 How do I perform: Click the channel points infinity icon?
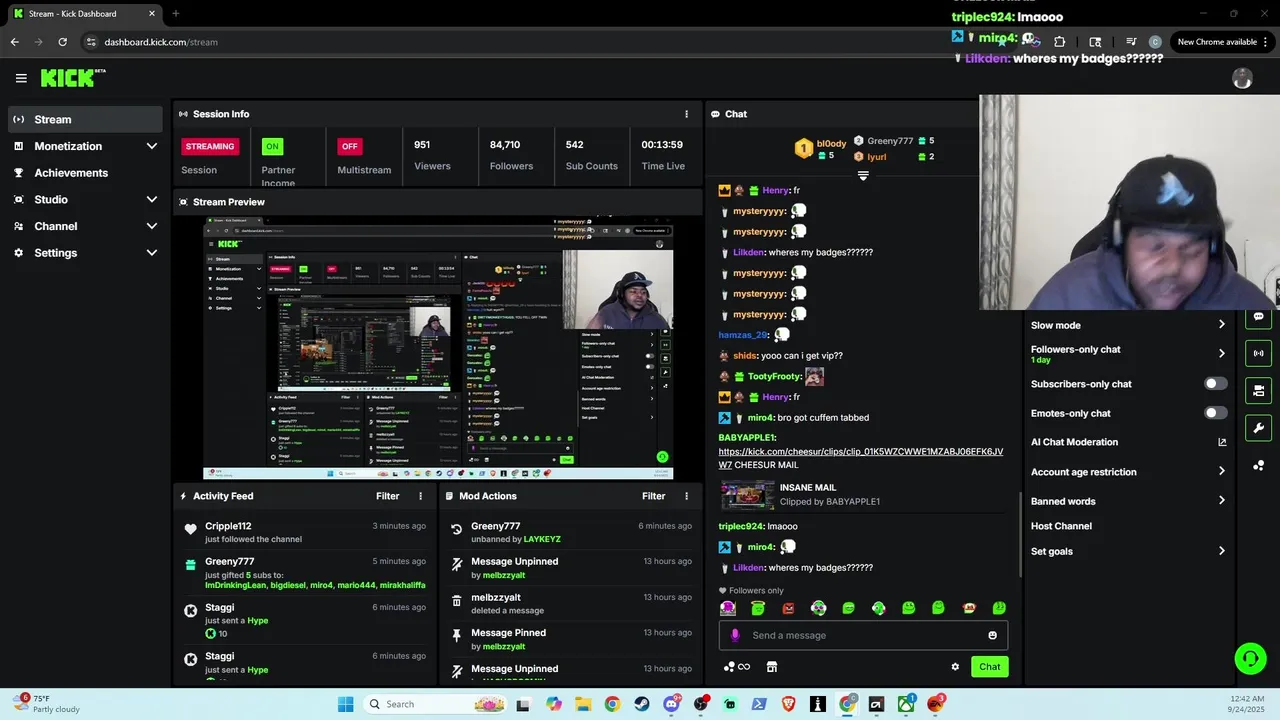click(x=737, y=667)
